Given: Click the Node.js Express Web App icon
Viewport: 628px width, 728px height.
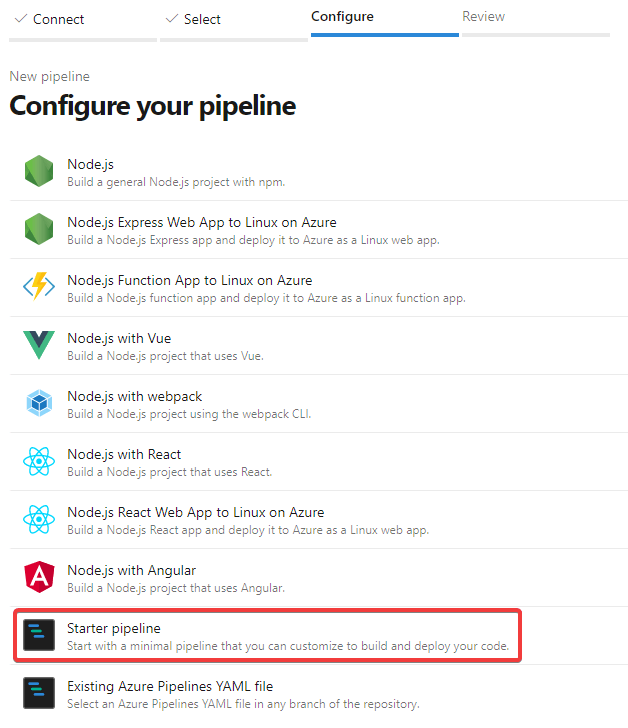Looking at the screenshot, I should (39, 230).
